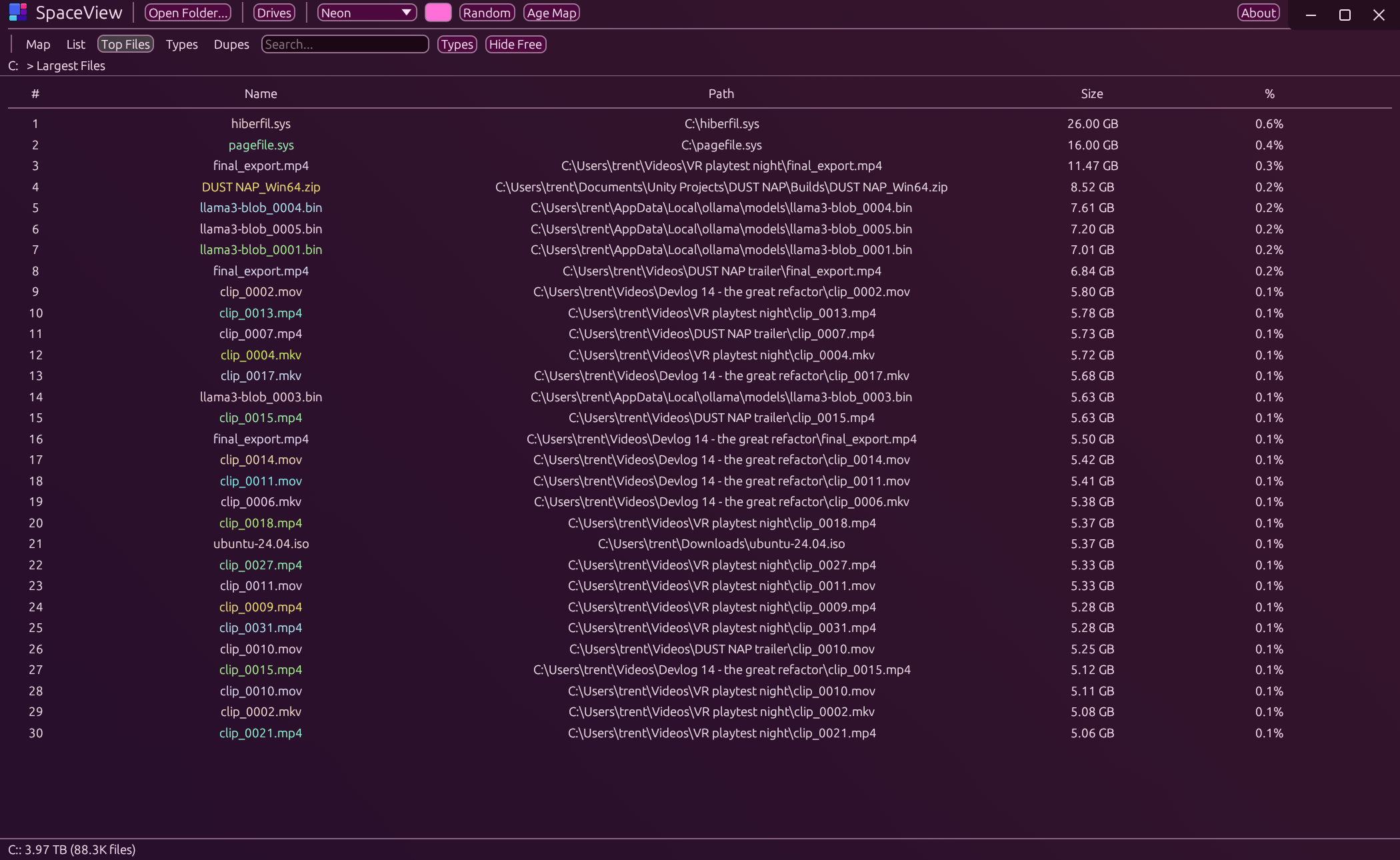Click the C:\pagefile.sys path cell
This screenshot has height=860, width=1400.
[721, 145]
